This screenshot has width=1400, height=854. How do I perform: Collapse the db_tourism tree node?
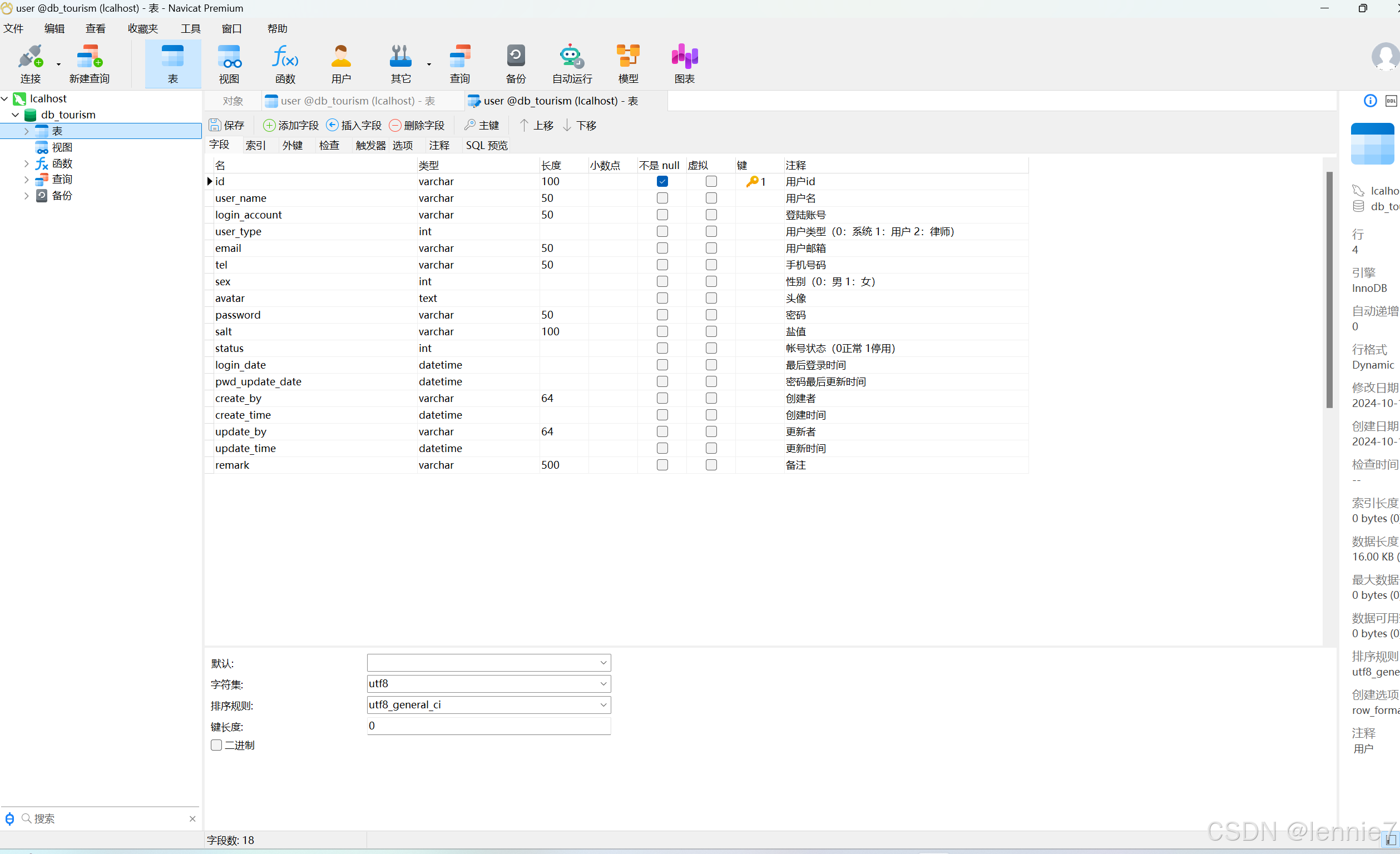pos(16,115)
